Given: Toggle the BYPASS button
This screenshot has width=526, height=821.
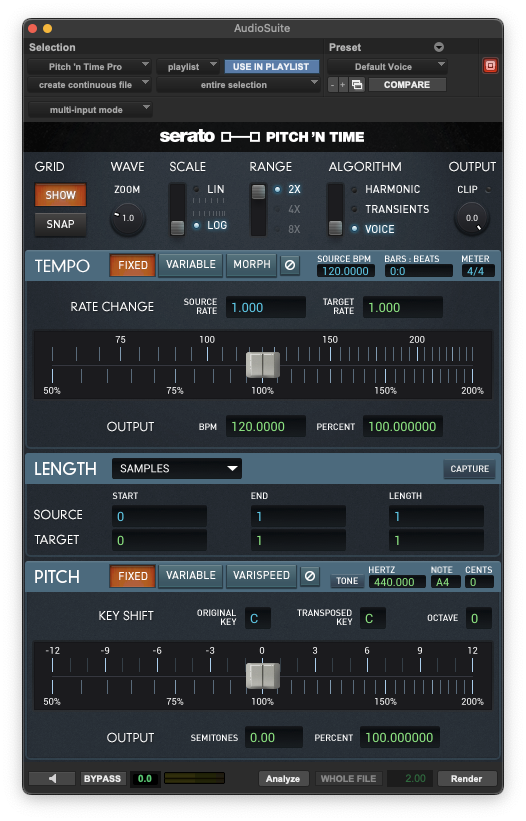Looking at the screenshot, I should click(102, 779).
